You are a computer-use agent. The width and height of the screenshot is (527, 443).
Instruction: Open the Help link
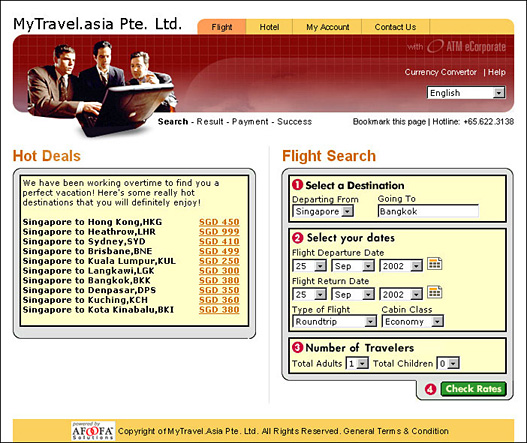pyautogui.click(x=497, y=72)
